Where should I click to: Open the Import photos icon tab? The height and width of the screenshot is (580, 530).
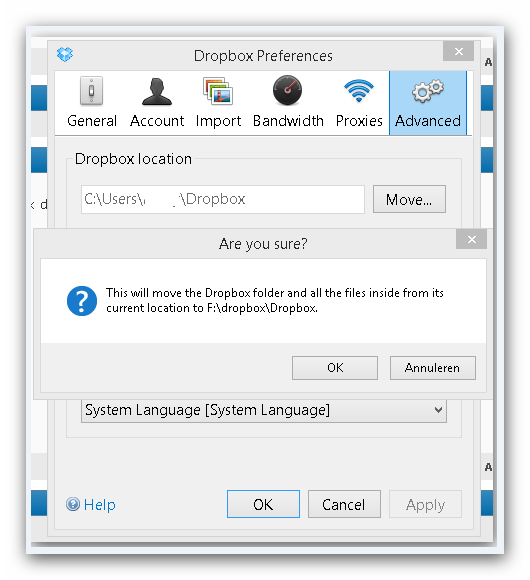(218, 103)
